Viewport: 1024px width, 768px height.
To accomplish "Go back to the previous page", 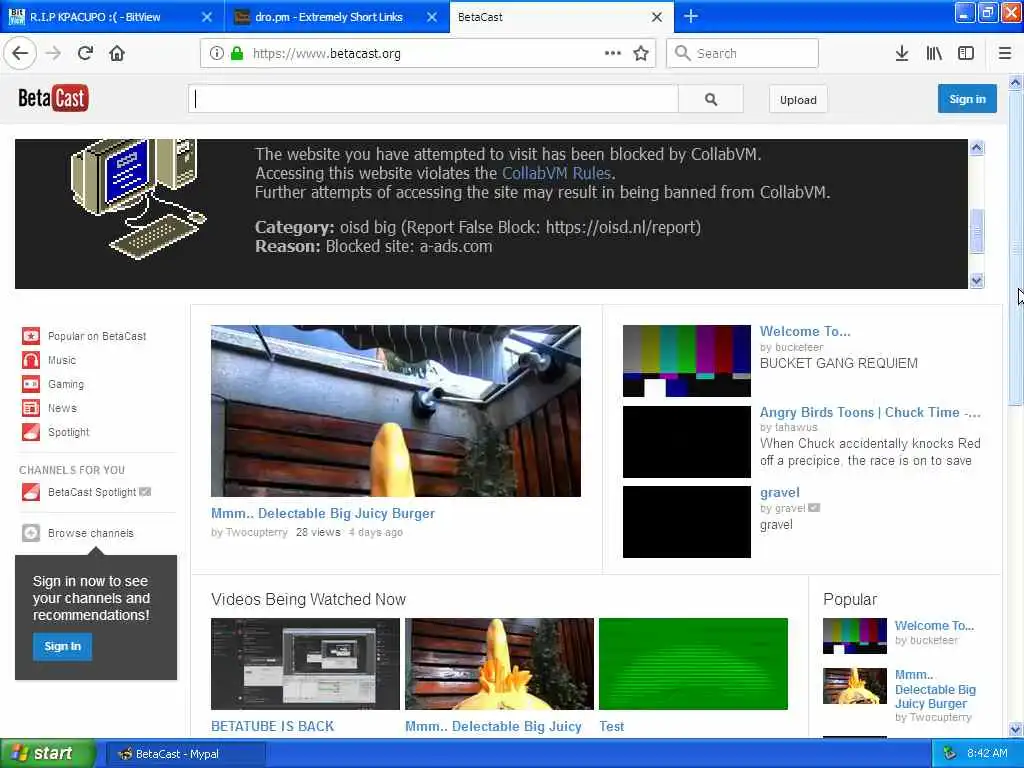I will 20,54.
